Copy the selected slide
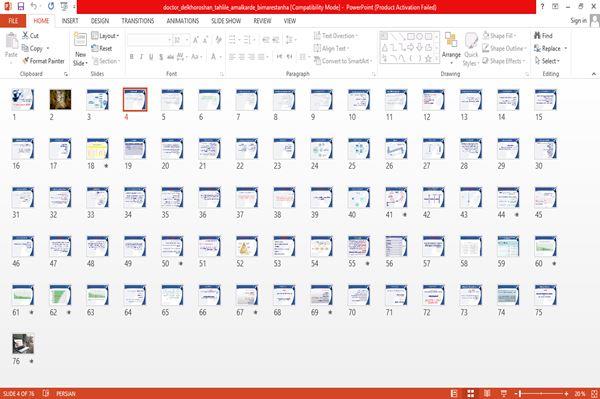Viewport: 600px width, 399px height. [x=32, y=48]
